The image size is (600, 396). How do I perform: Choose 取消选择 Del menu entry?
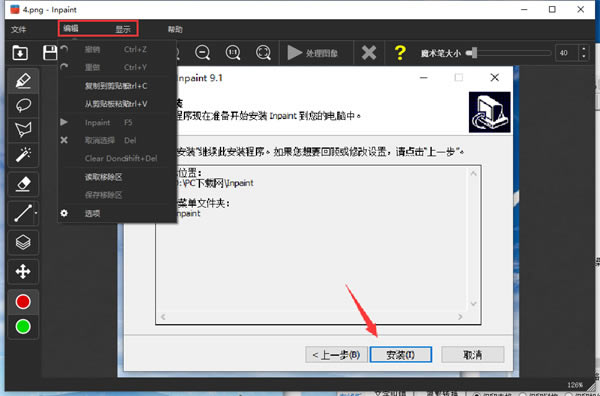click(x=116, y=140)
